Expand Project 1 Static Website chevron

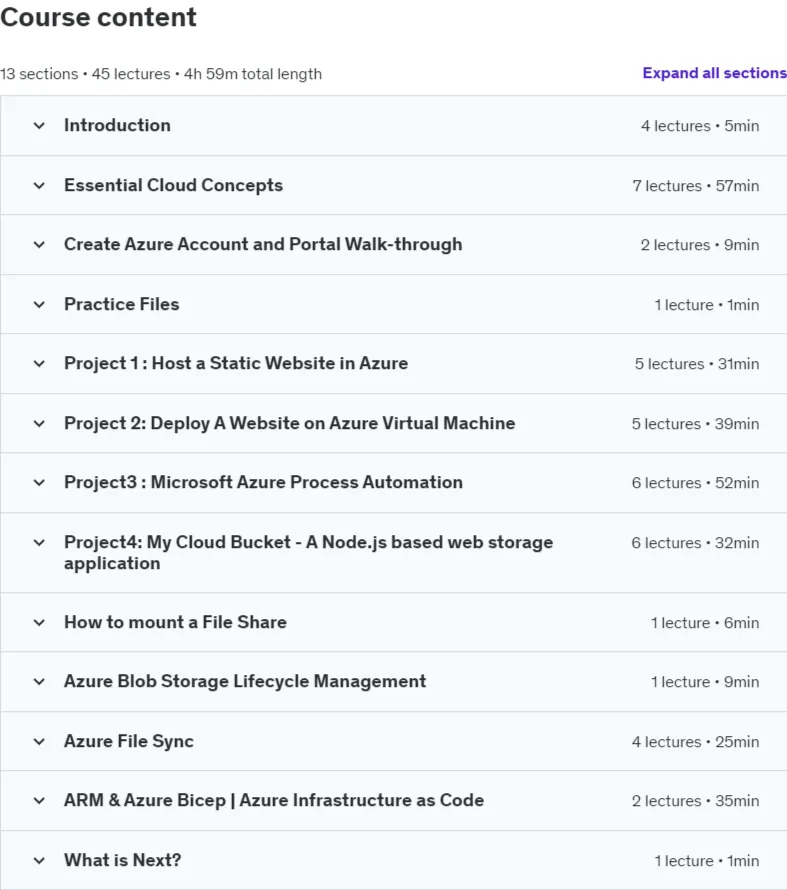39,364
